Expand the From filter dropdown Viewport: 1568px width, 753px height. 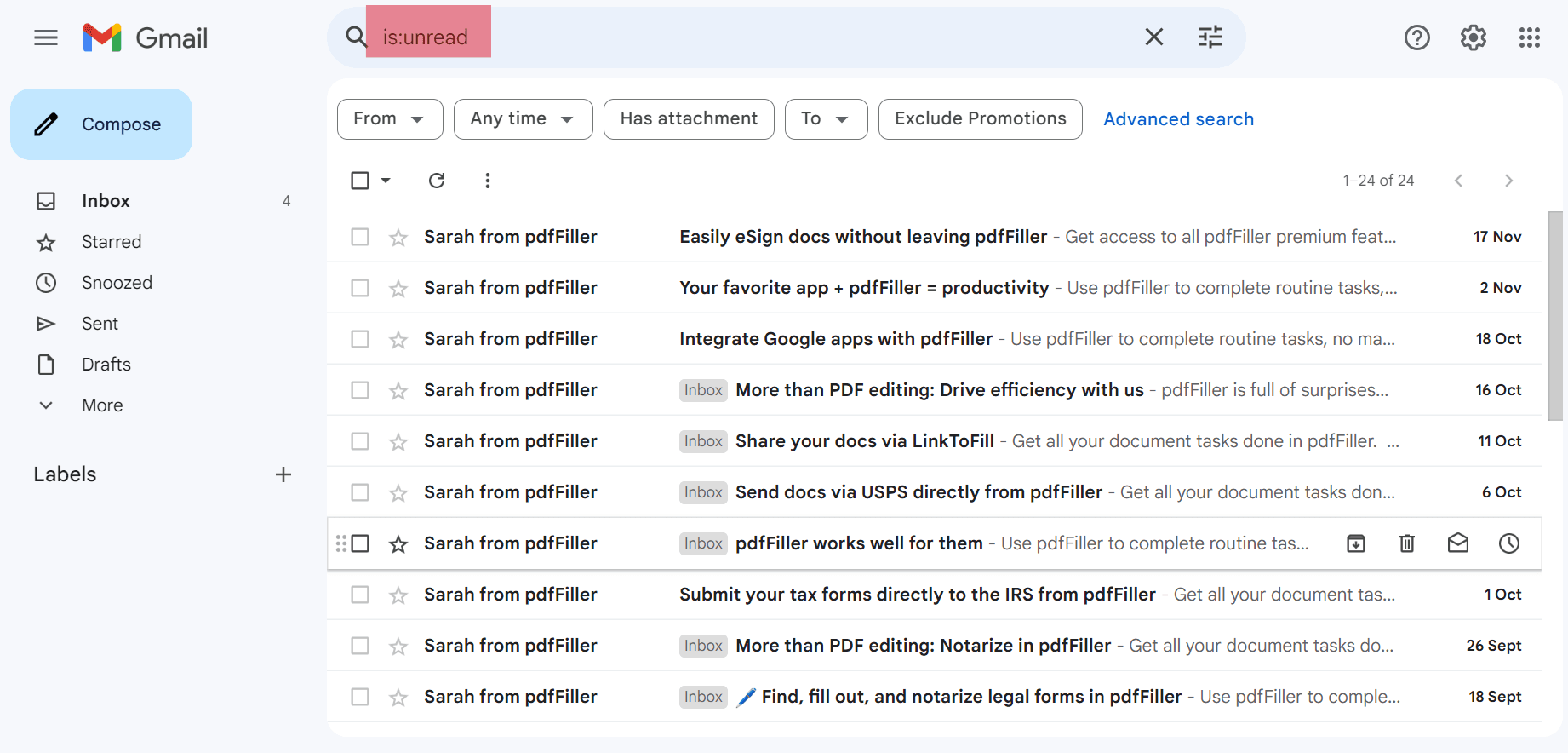389,119
